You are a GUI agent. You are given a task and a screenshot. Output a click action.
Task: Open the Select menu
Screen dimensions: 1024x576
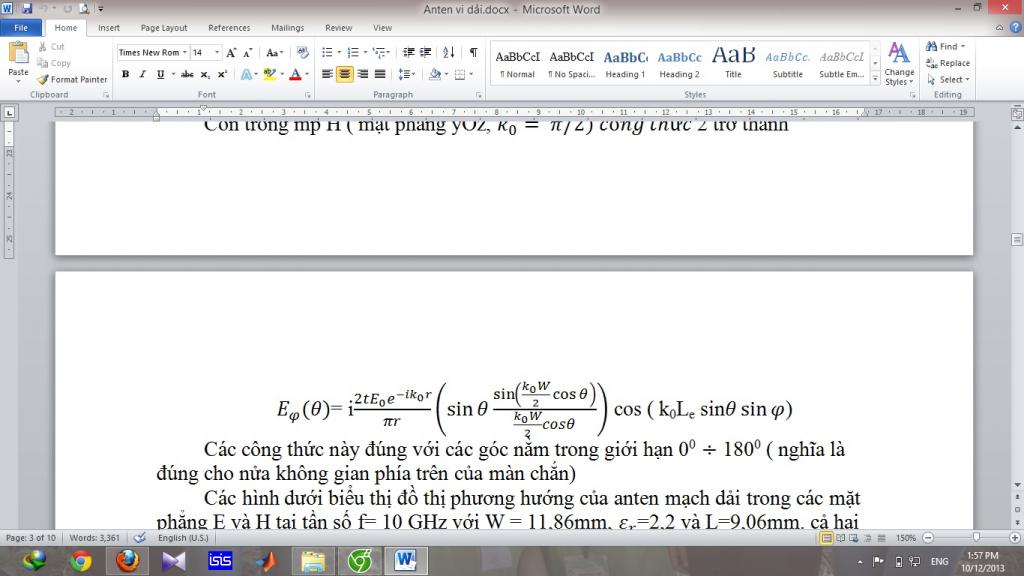(x=948, y=79)
